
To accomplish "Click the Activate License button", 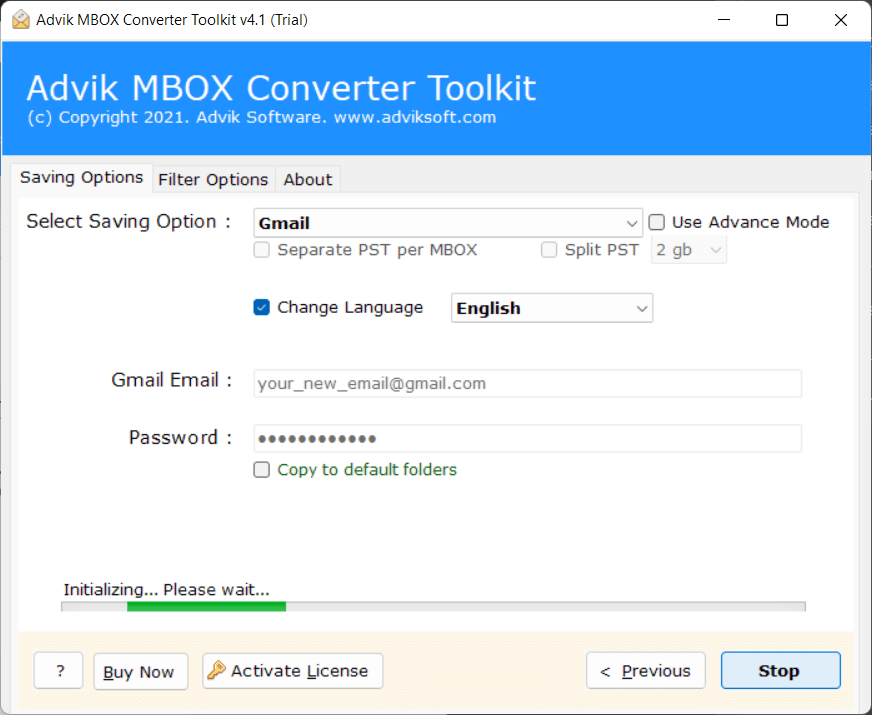I will pos(293,671).
